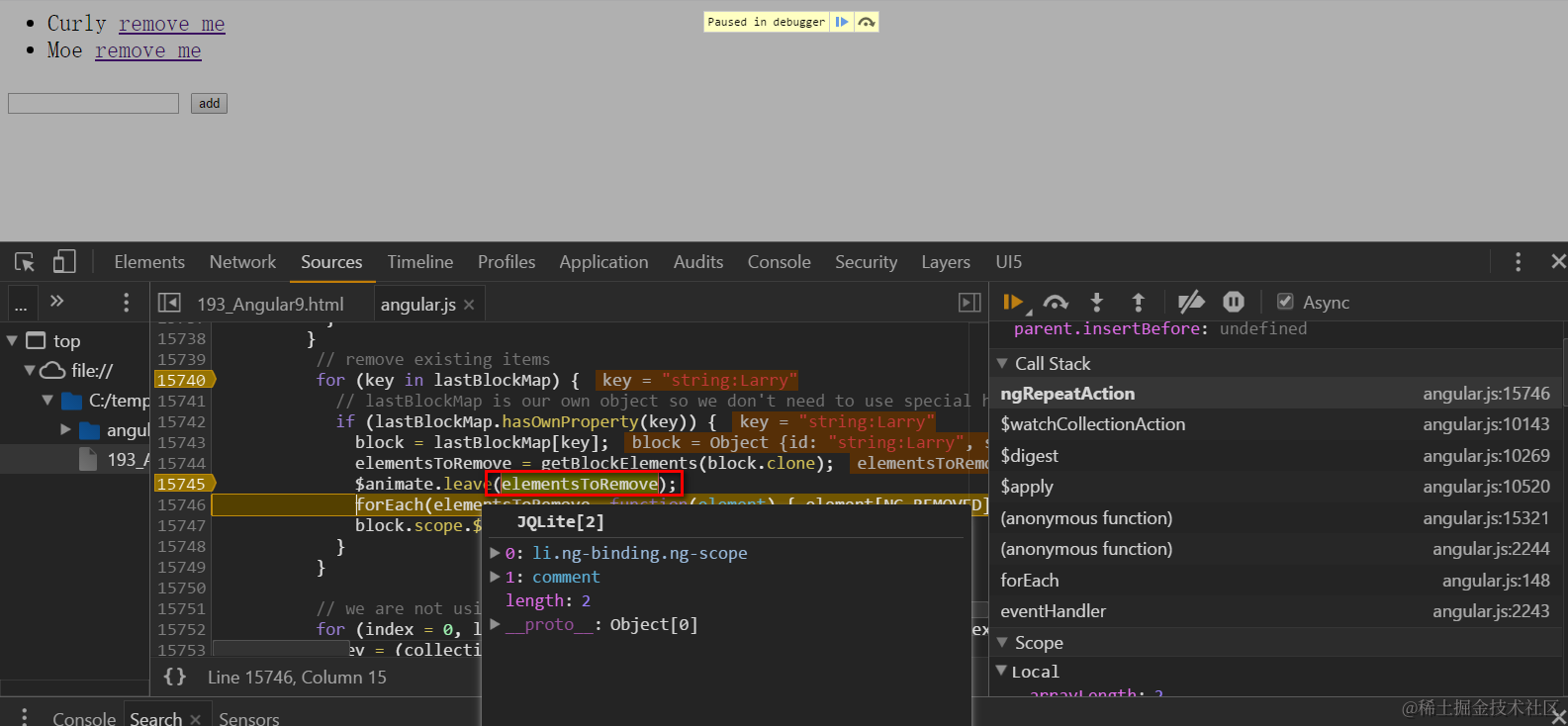
Task: Switch to the Console panel tab
Action: point(780,262)
